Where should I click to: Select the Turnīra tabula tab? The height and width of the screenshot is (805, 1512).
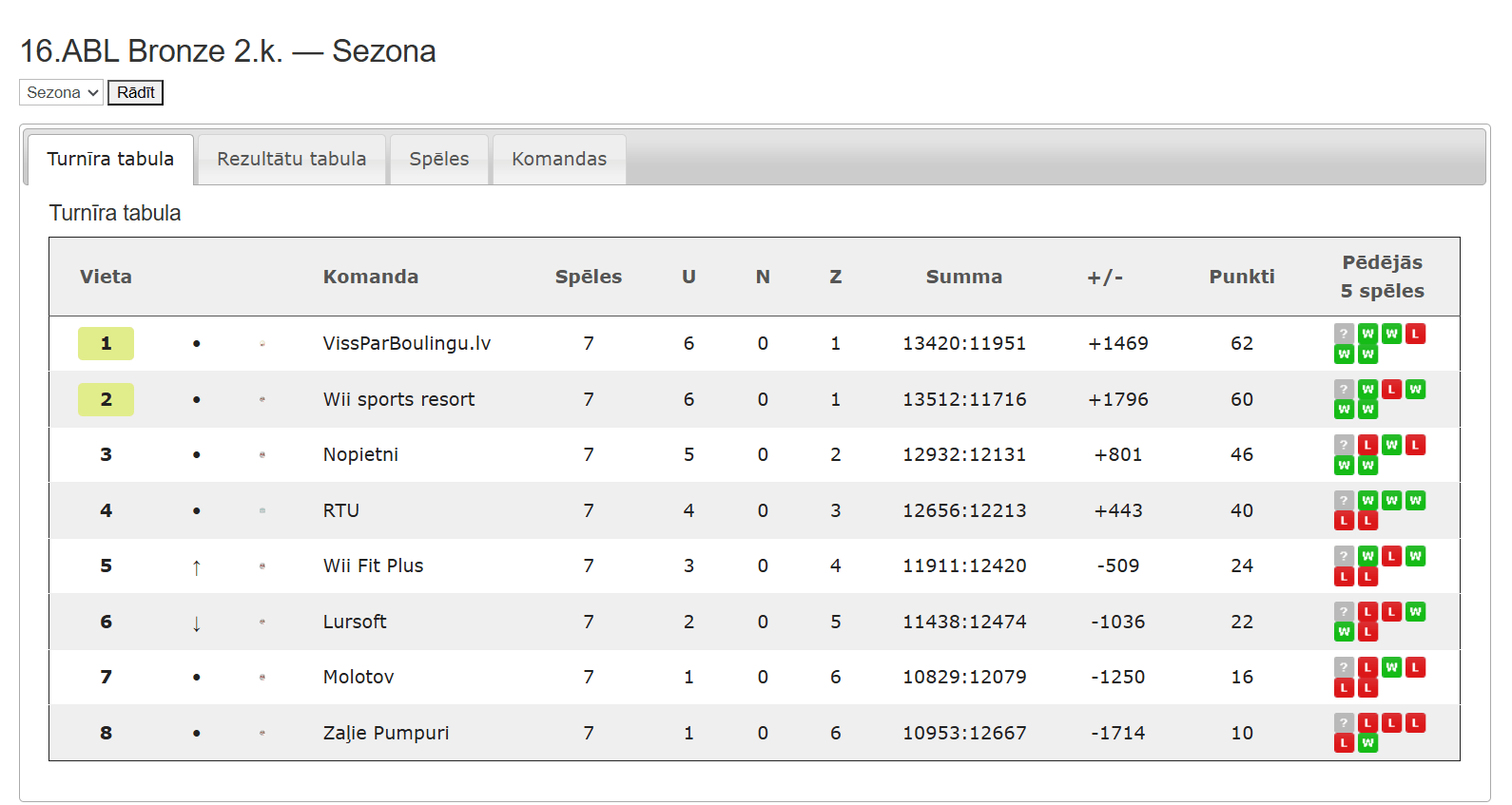(110, 159)
